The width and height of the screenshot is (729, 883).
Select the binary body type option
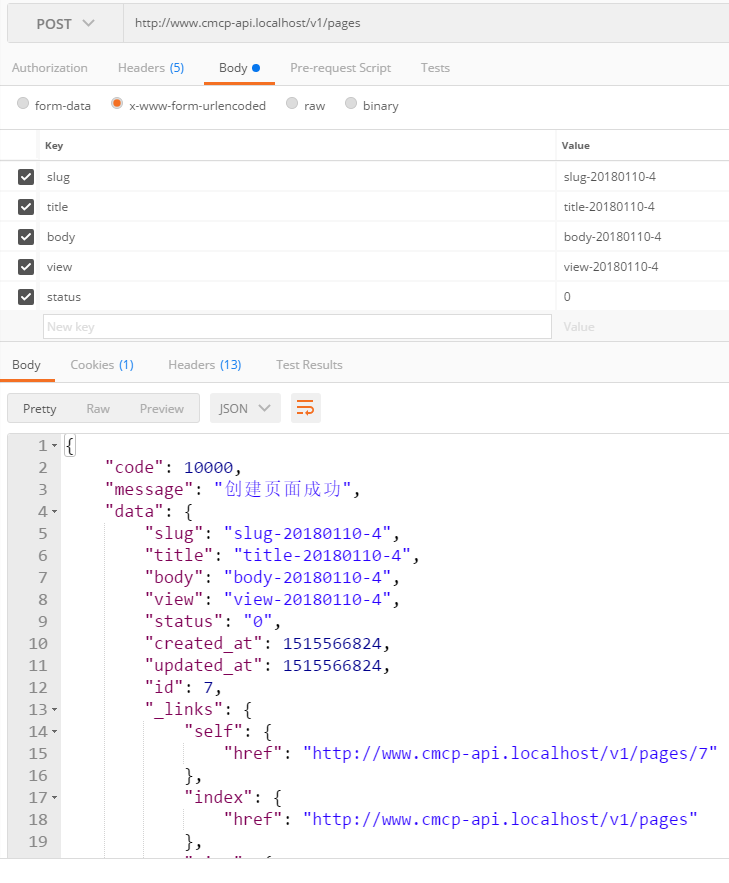click(x=351, y=104)
